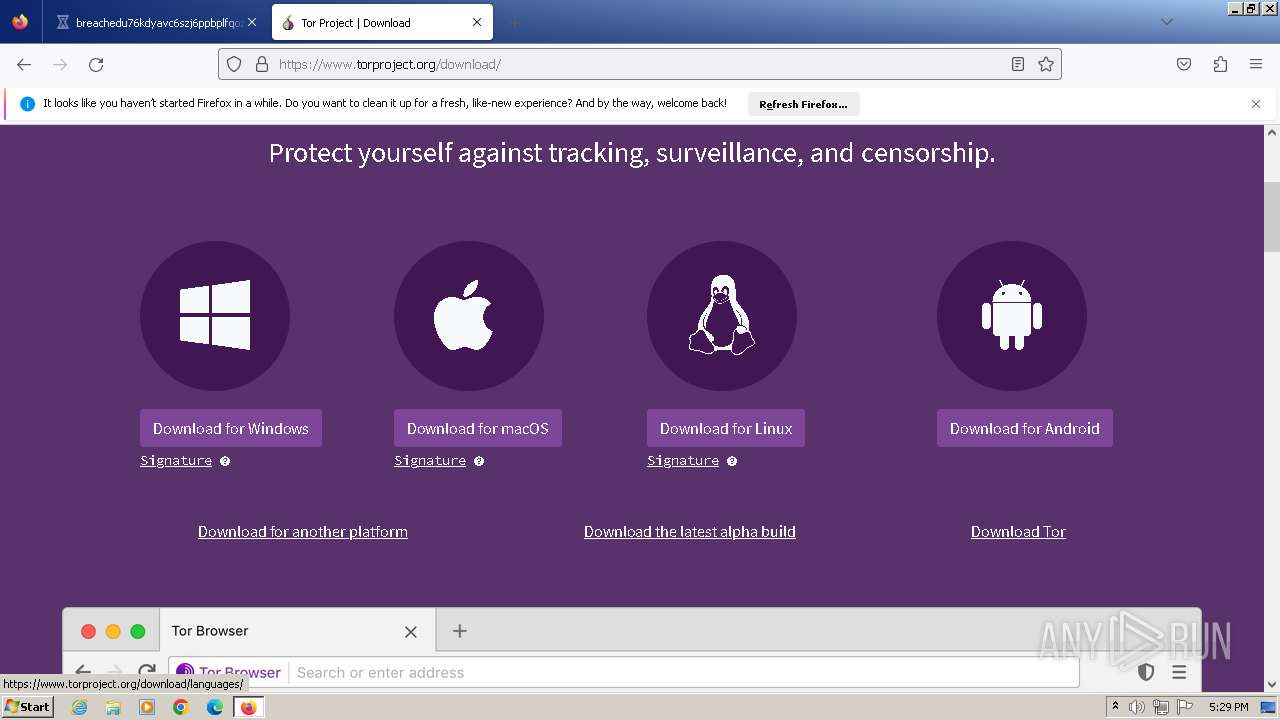
Task: Toggle reader view icon in address bar
Action: click(x=1018, y=64)
